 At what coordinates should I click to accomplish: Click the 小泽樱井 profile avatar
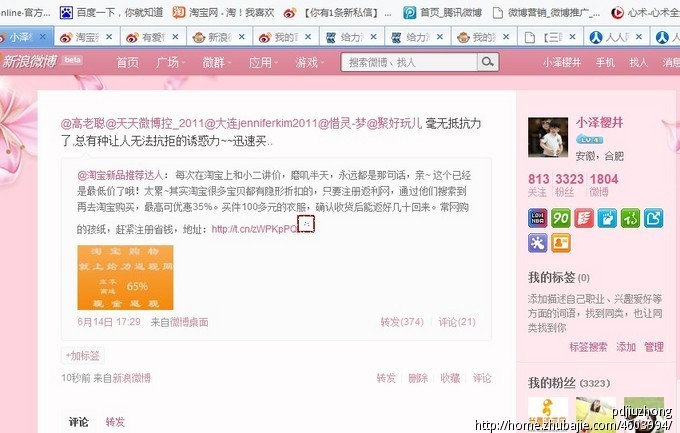pos(548,137)
